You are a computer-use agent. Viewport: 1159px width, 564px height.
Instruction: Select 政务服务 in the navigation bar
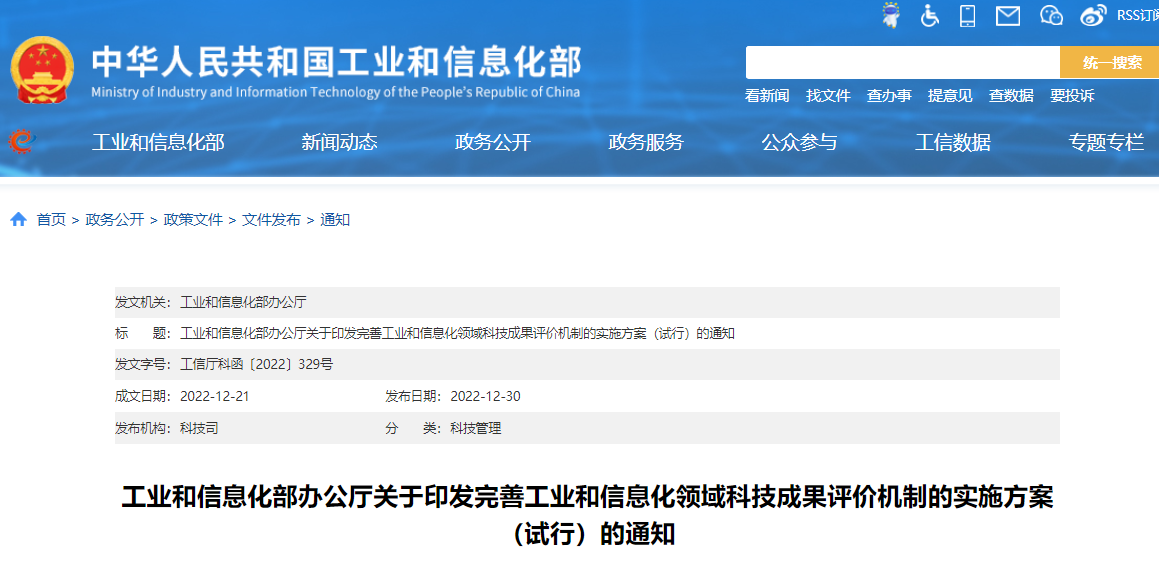(x=646, y=142)
